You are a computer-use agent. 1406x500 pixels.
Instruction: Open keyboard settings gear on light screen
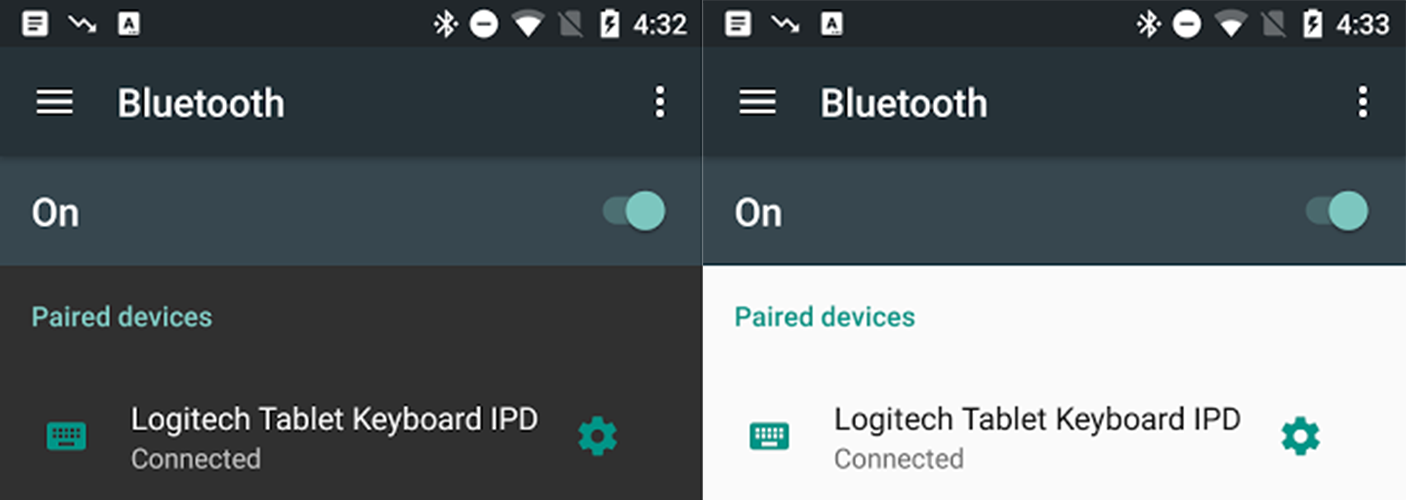pos(1300,437)
